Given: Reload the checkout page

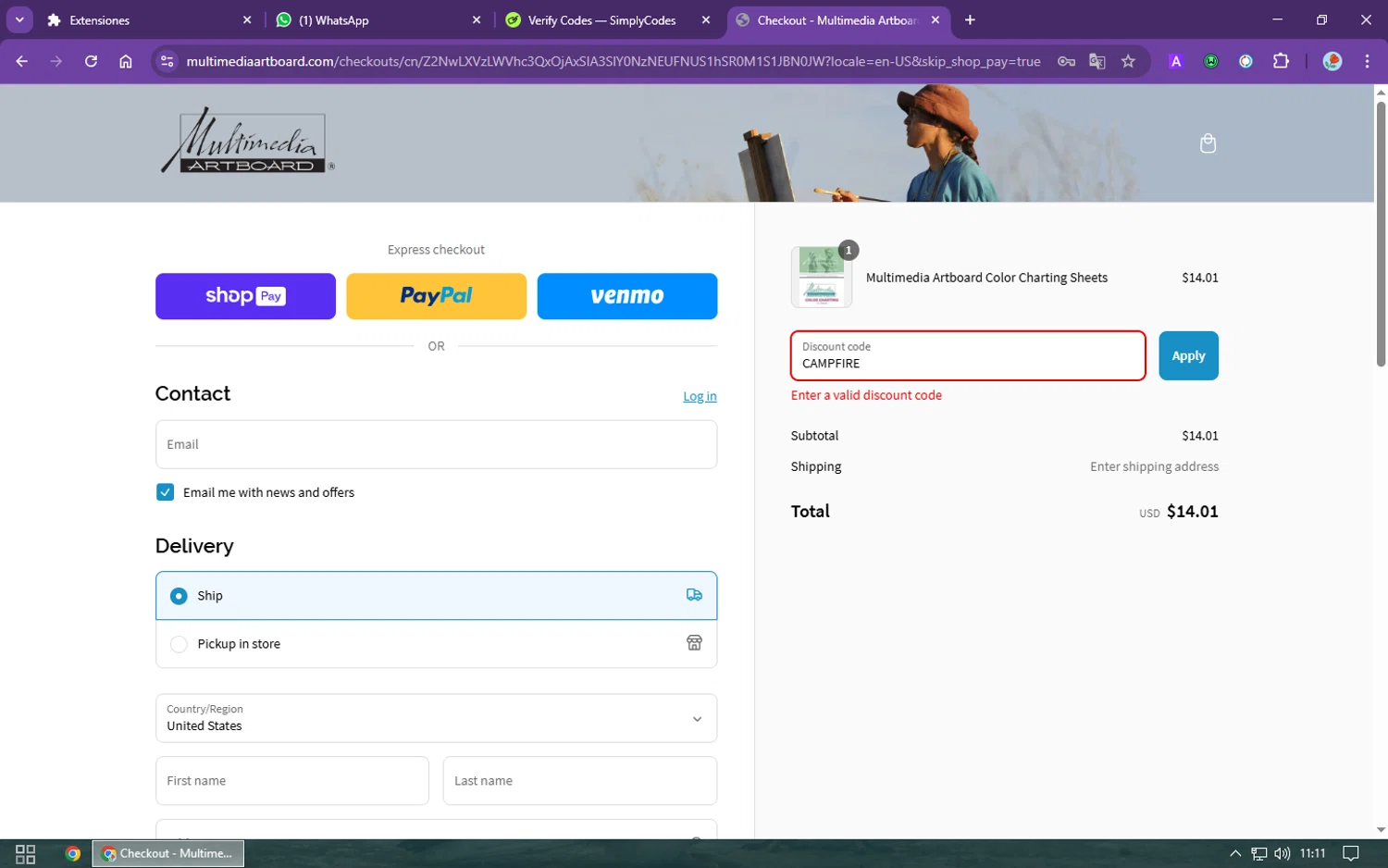Looking at the screenshot, I should point(91,61).
